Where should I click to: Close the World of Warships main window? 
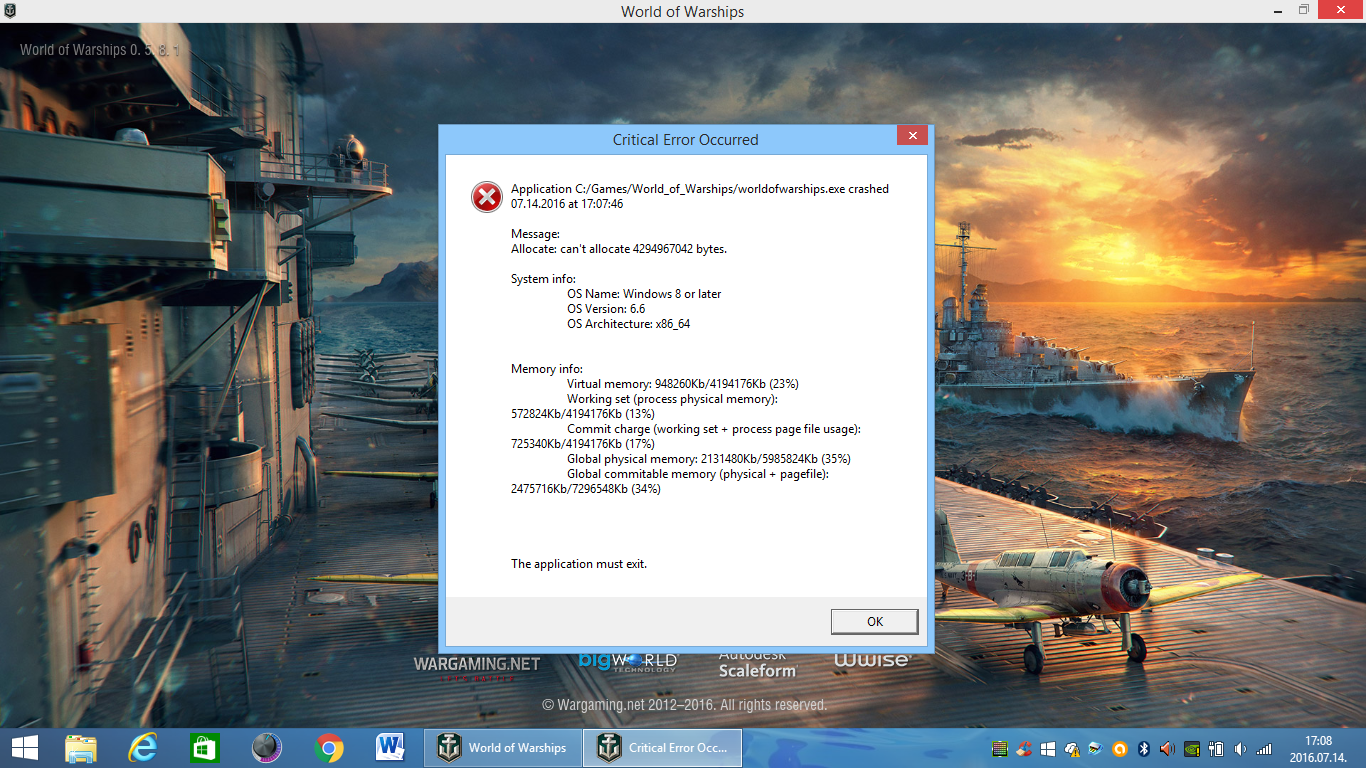coord(1341,10)
